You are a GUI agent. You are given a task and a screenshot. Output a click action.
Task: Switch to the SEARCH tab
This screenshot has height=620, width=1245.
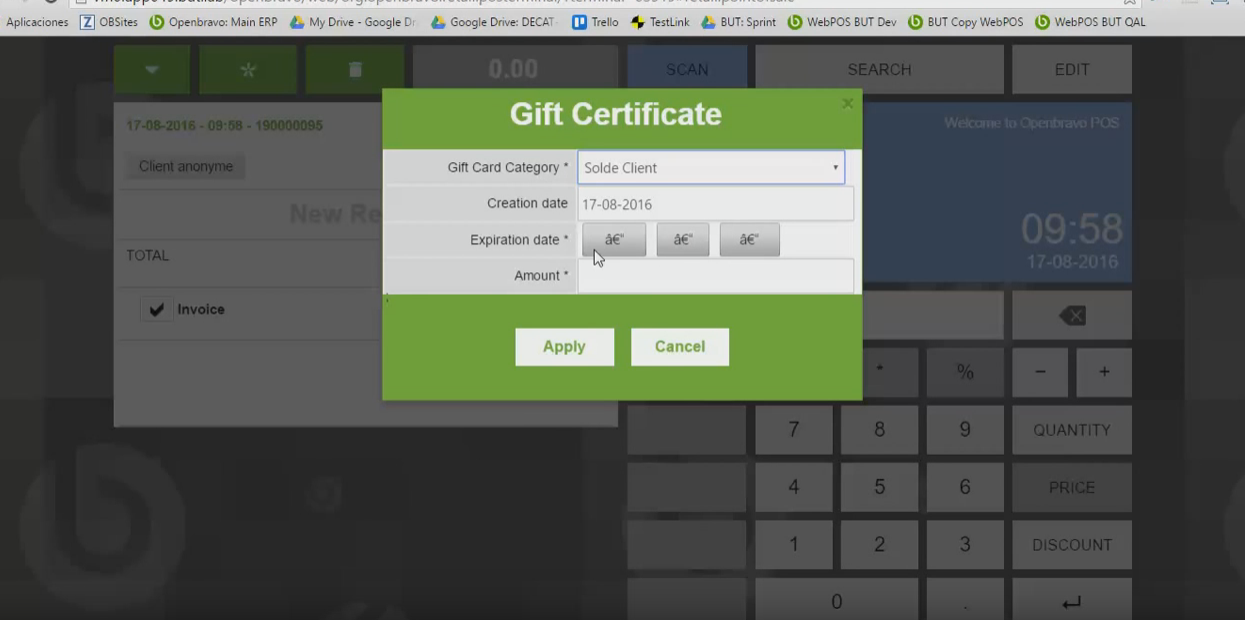click(x=879, y=70)
